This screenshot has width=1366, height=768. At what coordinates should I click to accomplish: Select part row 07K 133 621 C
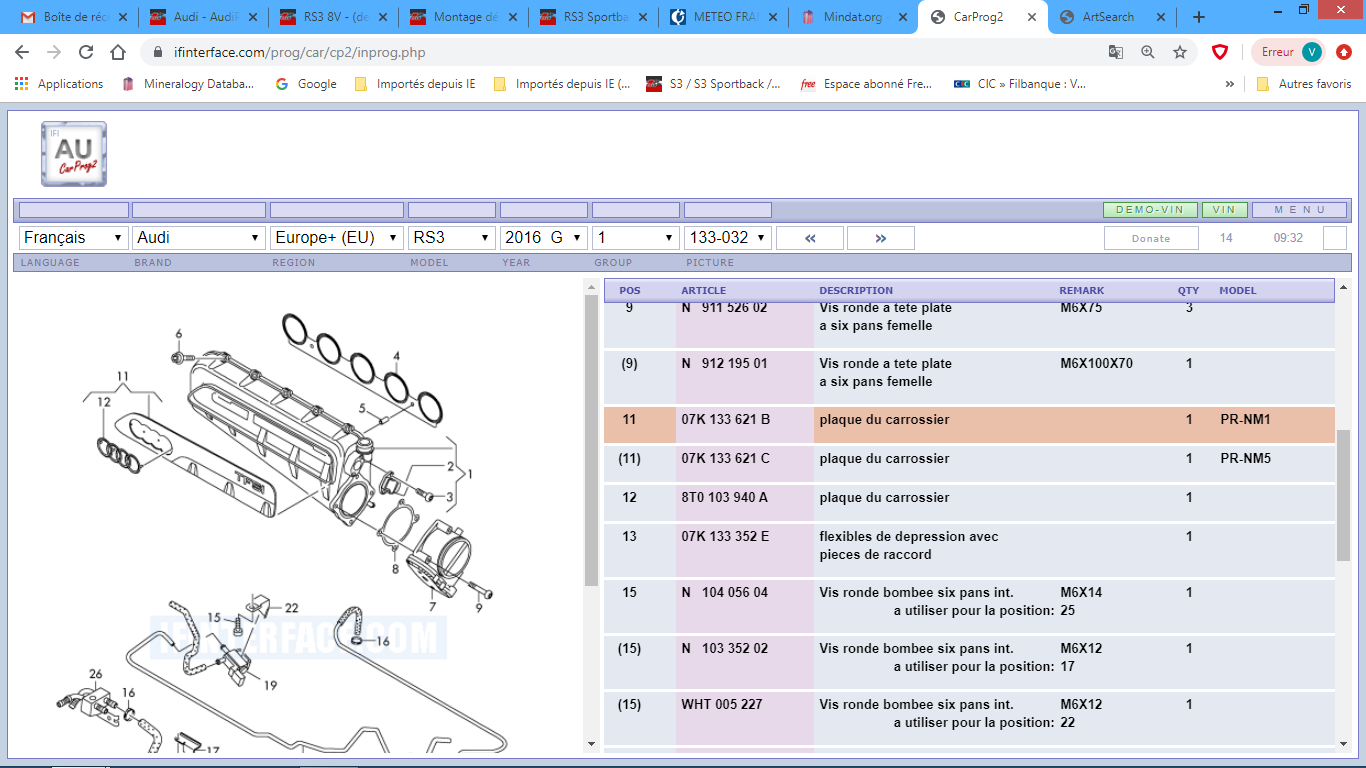point(725,459)
